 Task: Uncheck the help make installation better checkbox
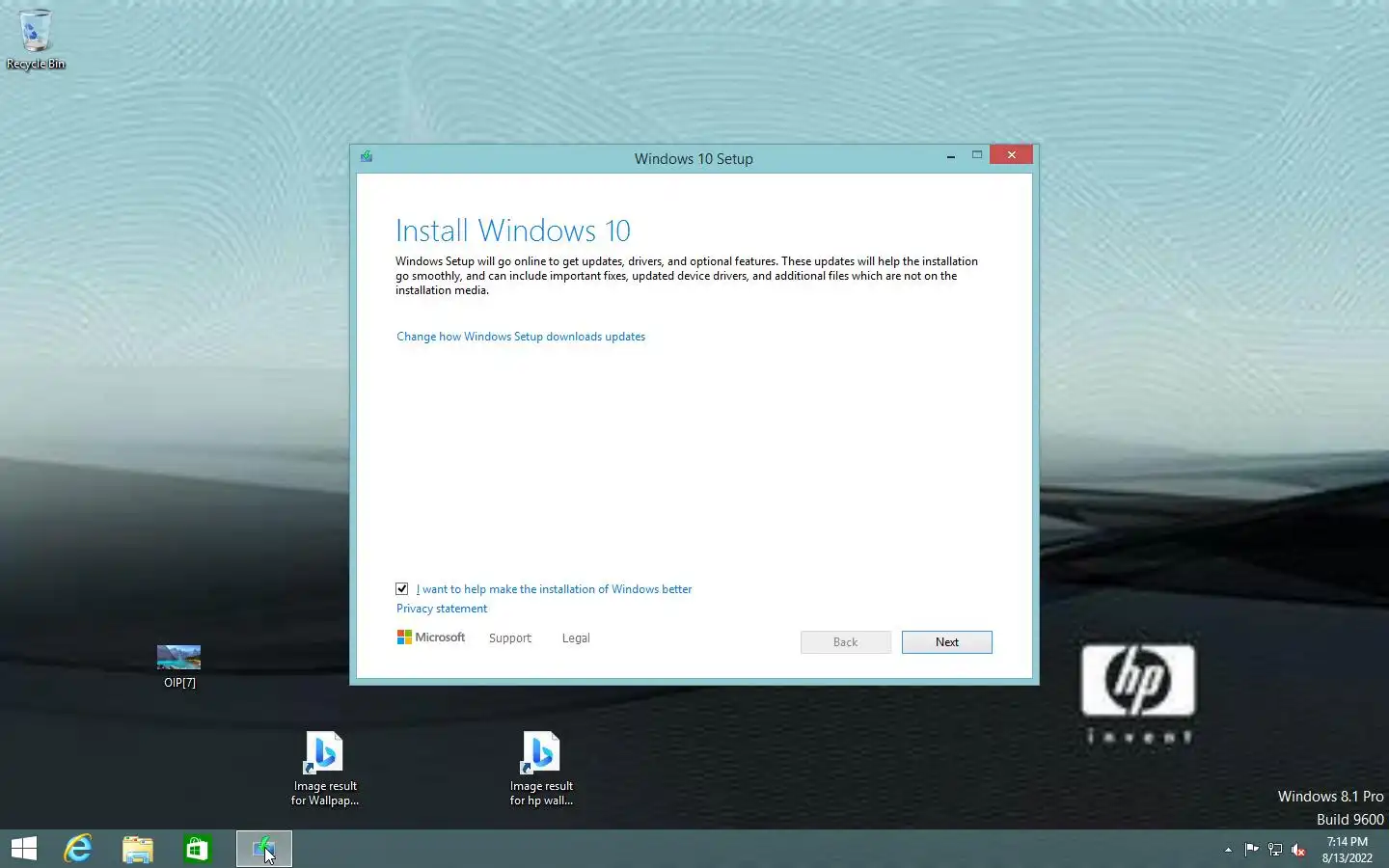coord(402,588)
